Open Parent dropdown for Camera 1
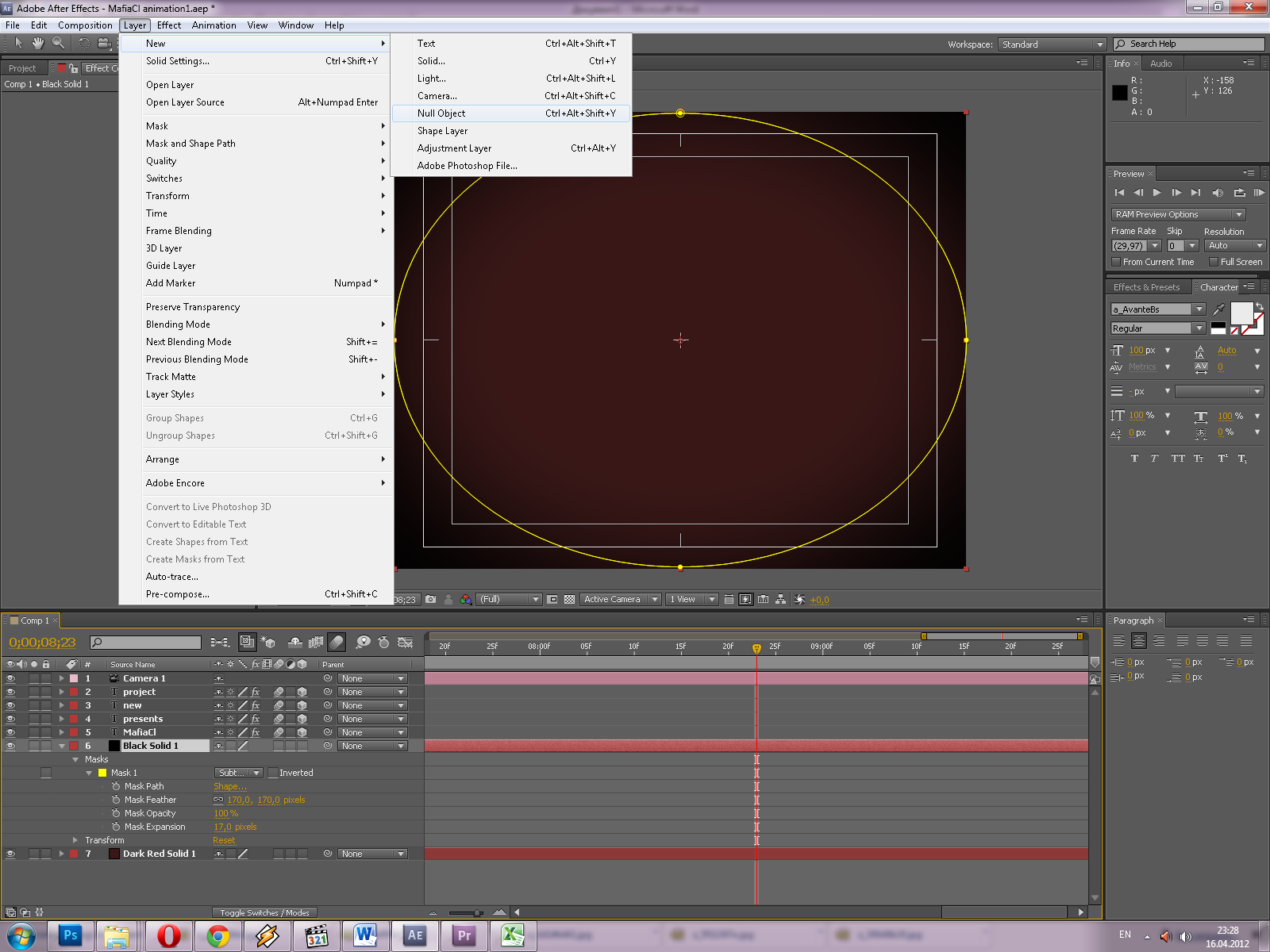 (x=372, y=678)
